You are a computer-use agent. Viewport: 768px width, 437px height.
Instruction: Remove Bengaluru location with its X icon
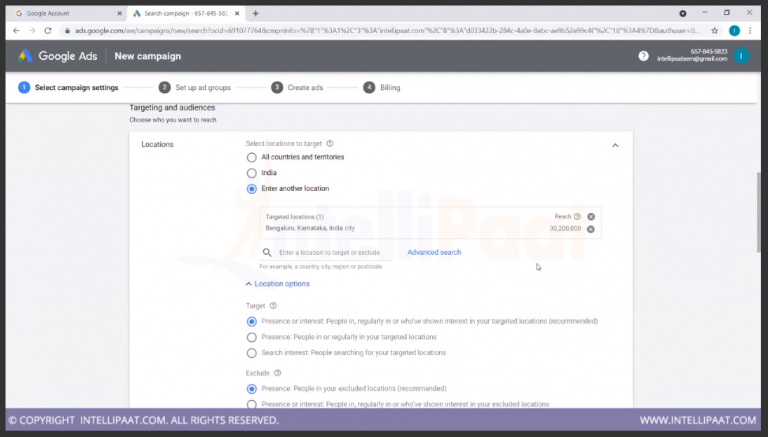tap(591, 229)
